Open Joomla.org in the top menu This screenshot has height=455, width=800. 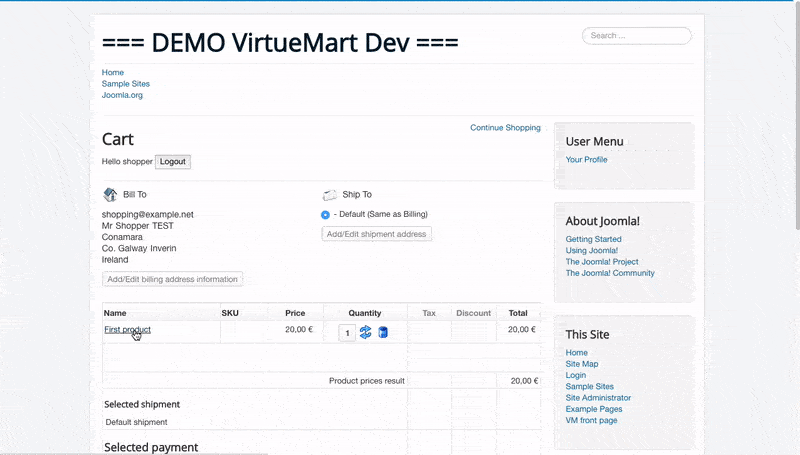pos(122,95)
